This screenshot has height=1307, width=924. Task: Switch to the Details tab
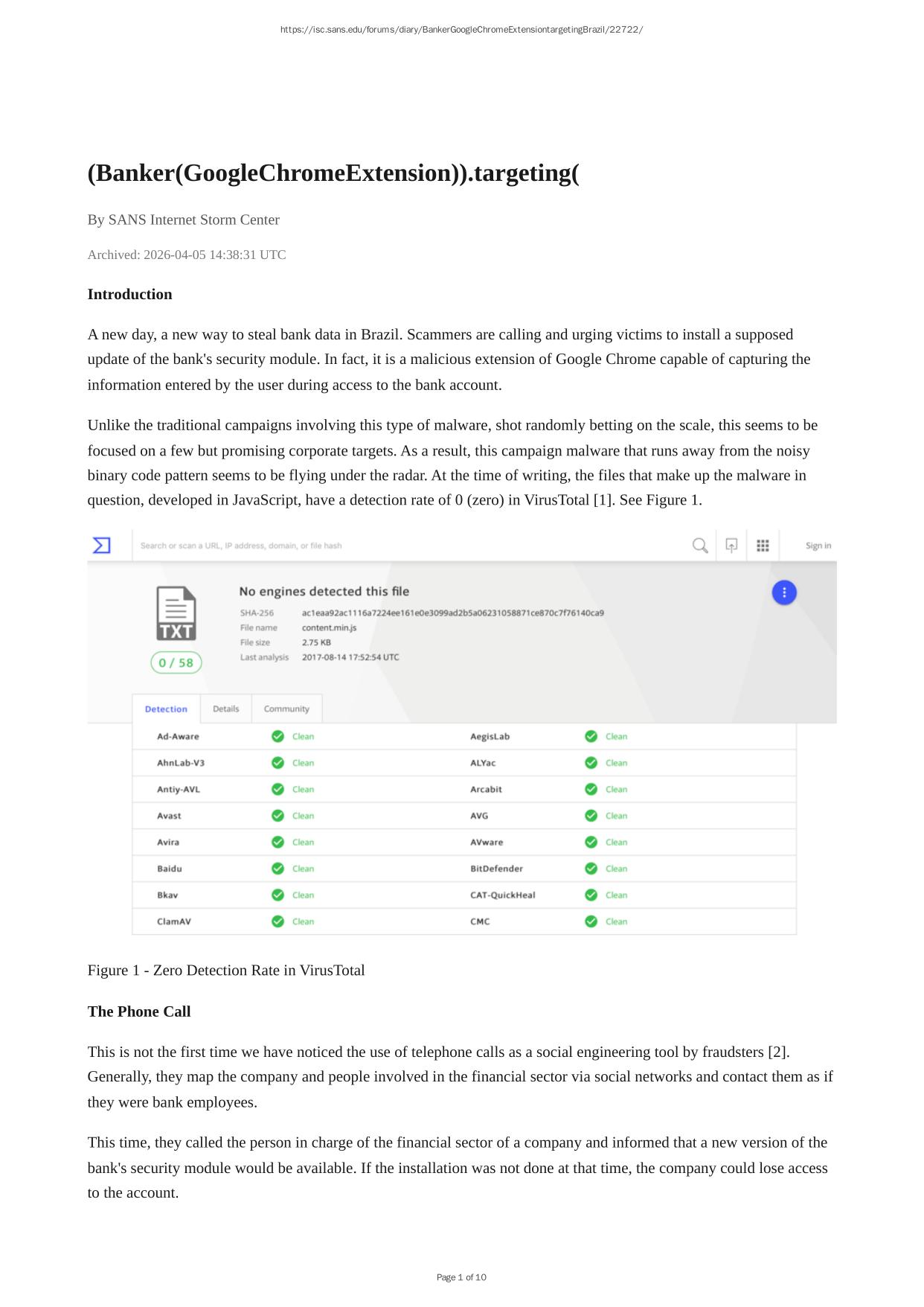click(x=226, y=709)
